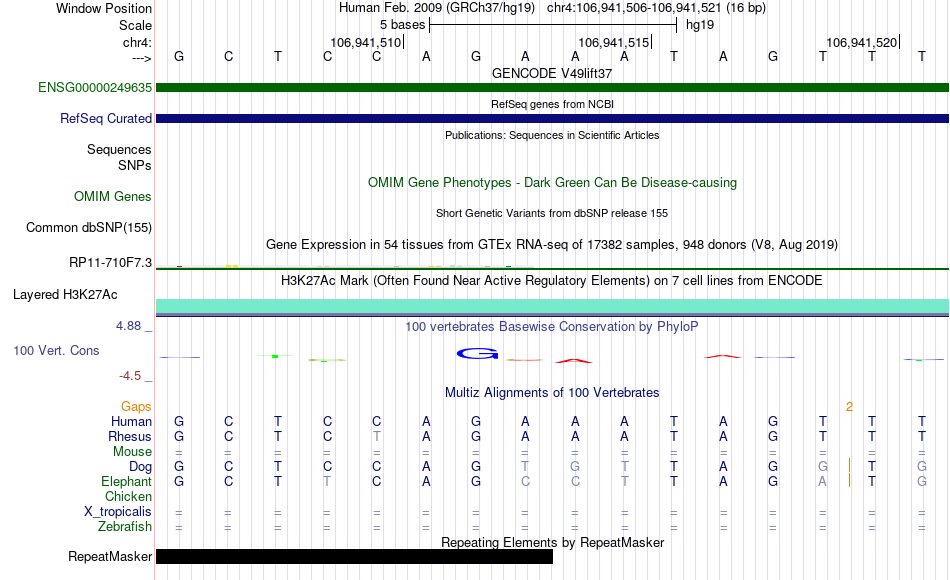Open the GENCODE V49lift37 track title
The width and height of the screenshot is (950, 580).
click(552, 73)
